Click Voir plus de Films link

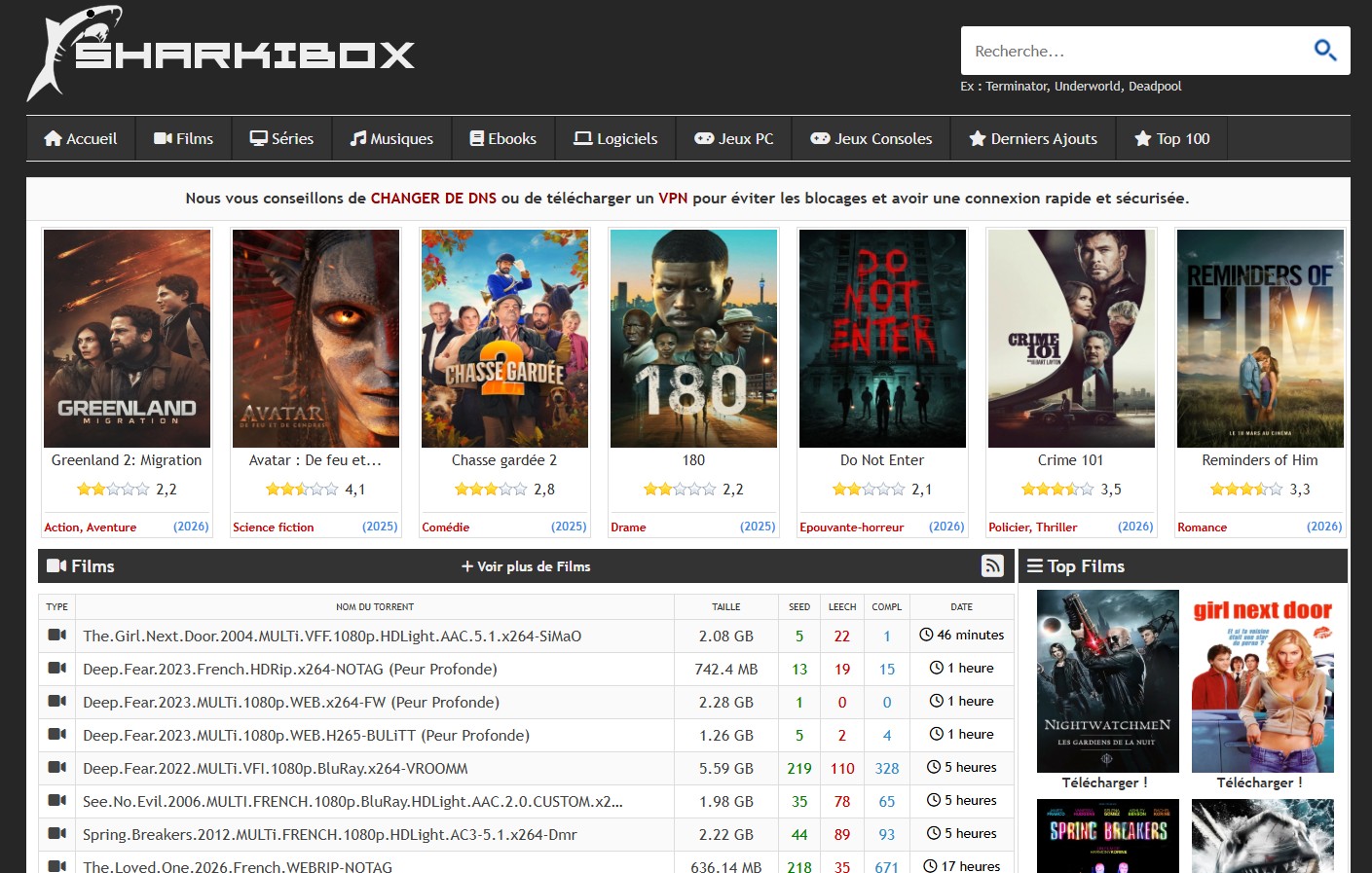point(526,566)
